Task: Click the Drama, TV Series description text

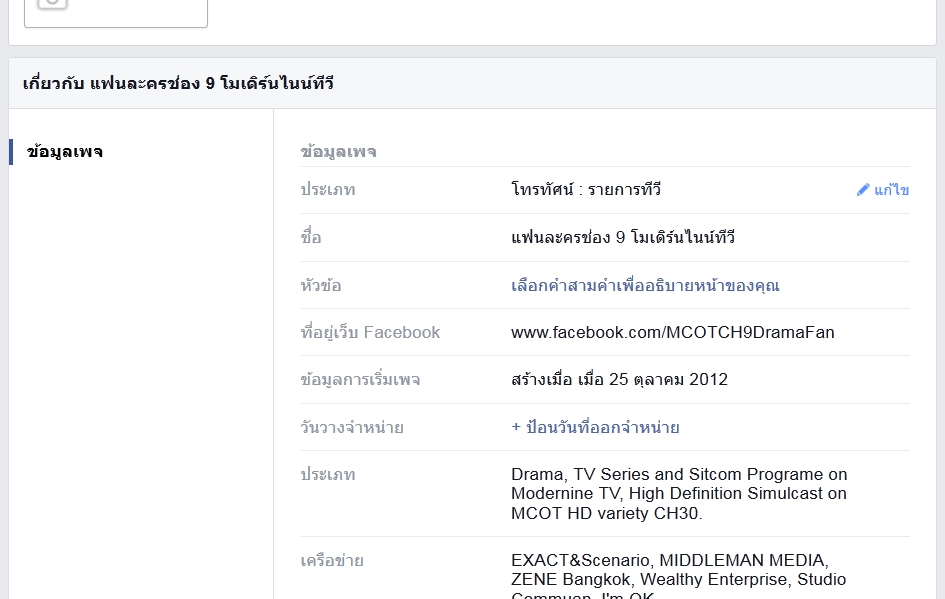Action: (679, 494)
